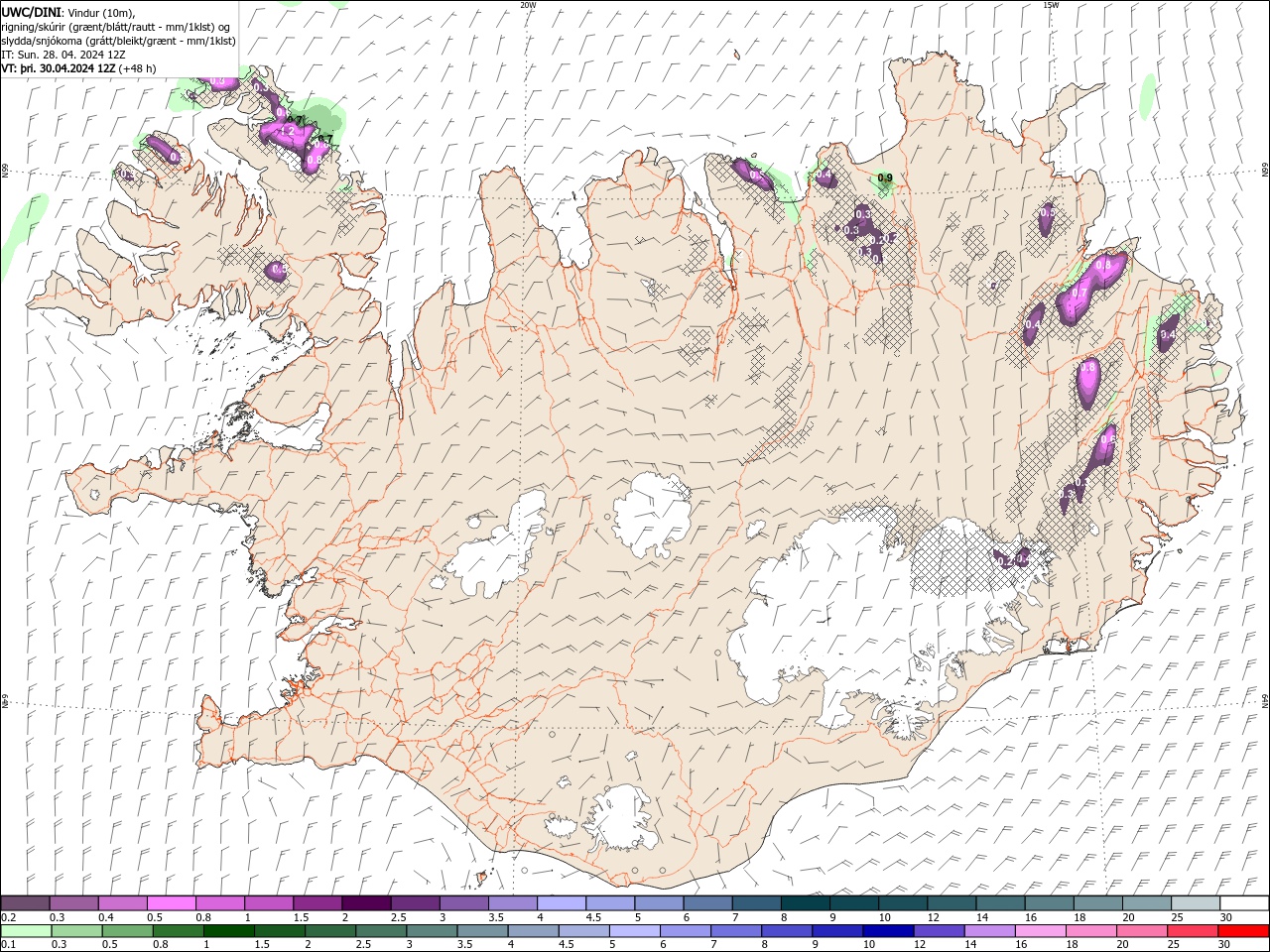Click the 0.2 swatch on the purple snow scale
The width and height of the screenshot is (1270, 952).
26,903
